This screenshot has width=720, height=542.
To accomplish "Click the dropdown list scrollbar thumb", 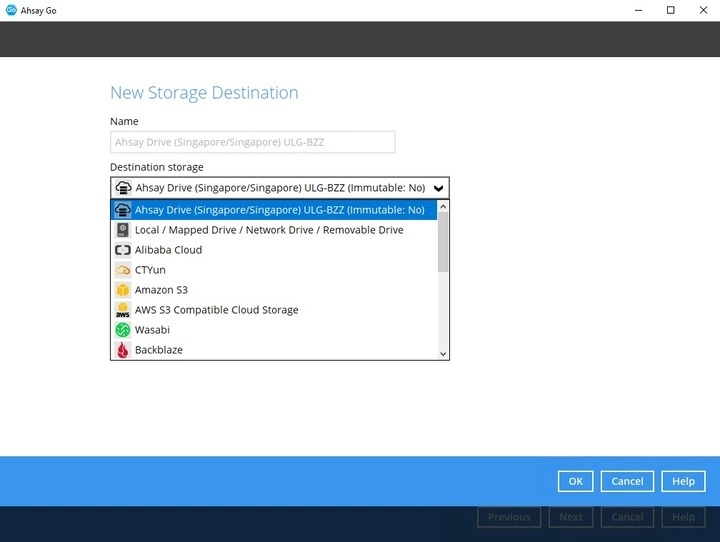I will [x=443, y=242].
